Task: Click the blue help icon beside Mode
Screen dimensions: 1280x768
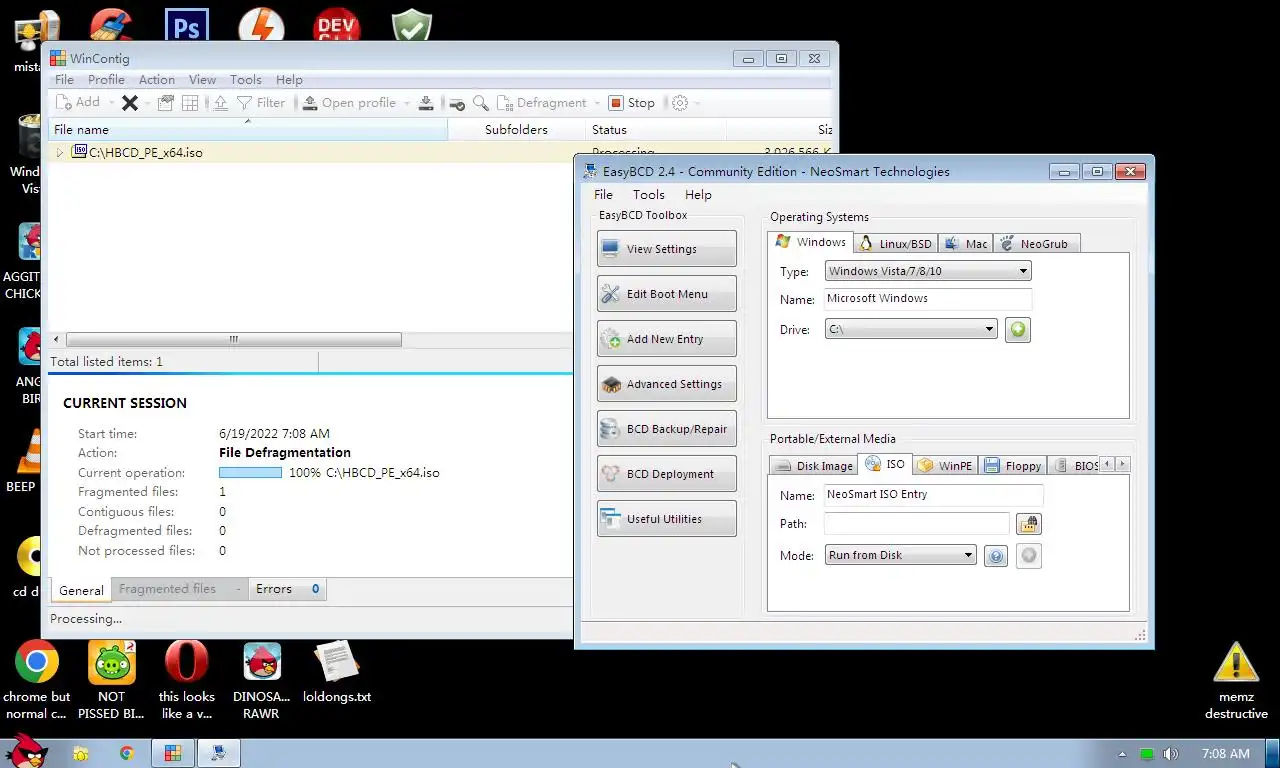Action: pyautogui.click(x=995, y=556)
